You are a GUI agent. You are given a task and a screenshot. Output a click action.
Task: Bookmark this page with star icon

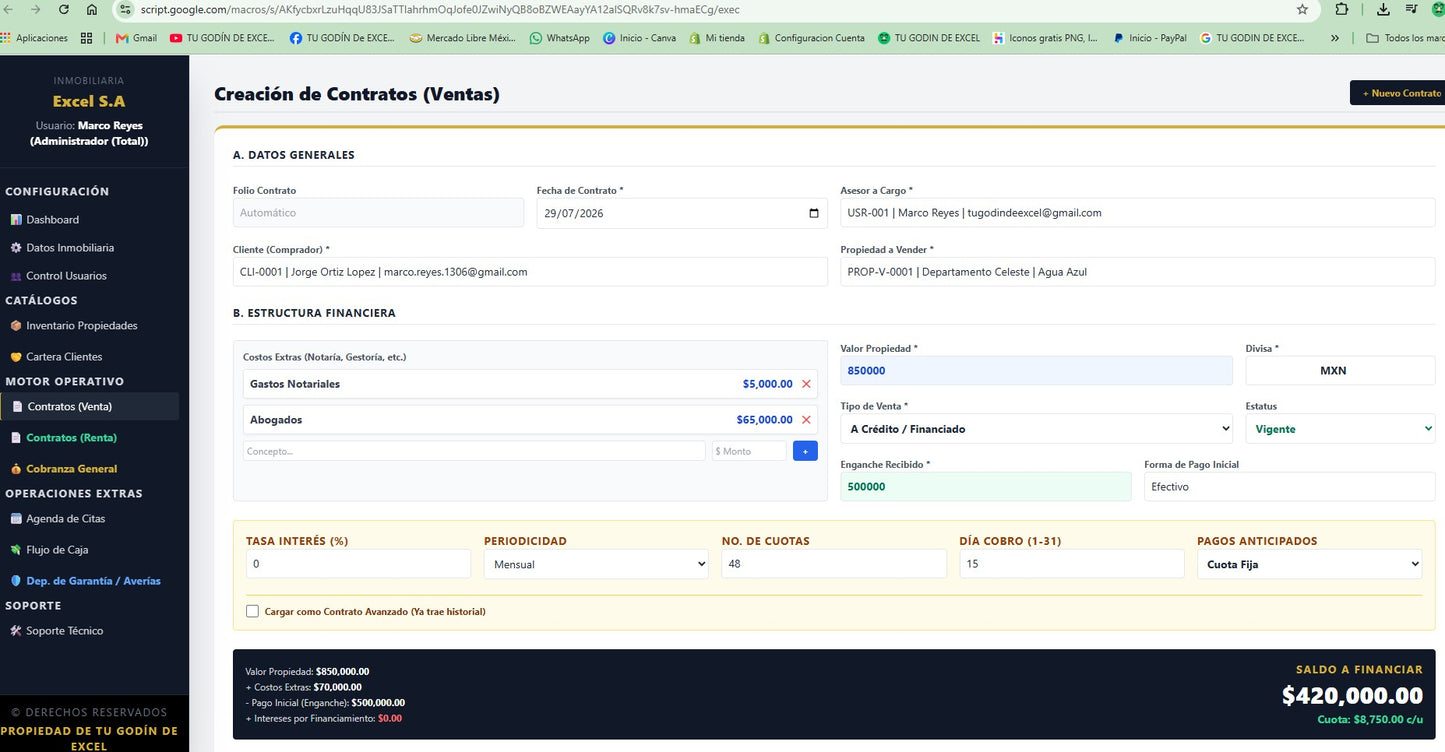pyautogui.click(x=1302, y=9)
